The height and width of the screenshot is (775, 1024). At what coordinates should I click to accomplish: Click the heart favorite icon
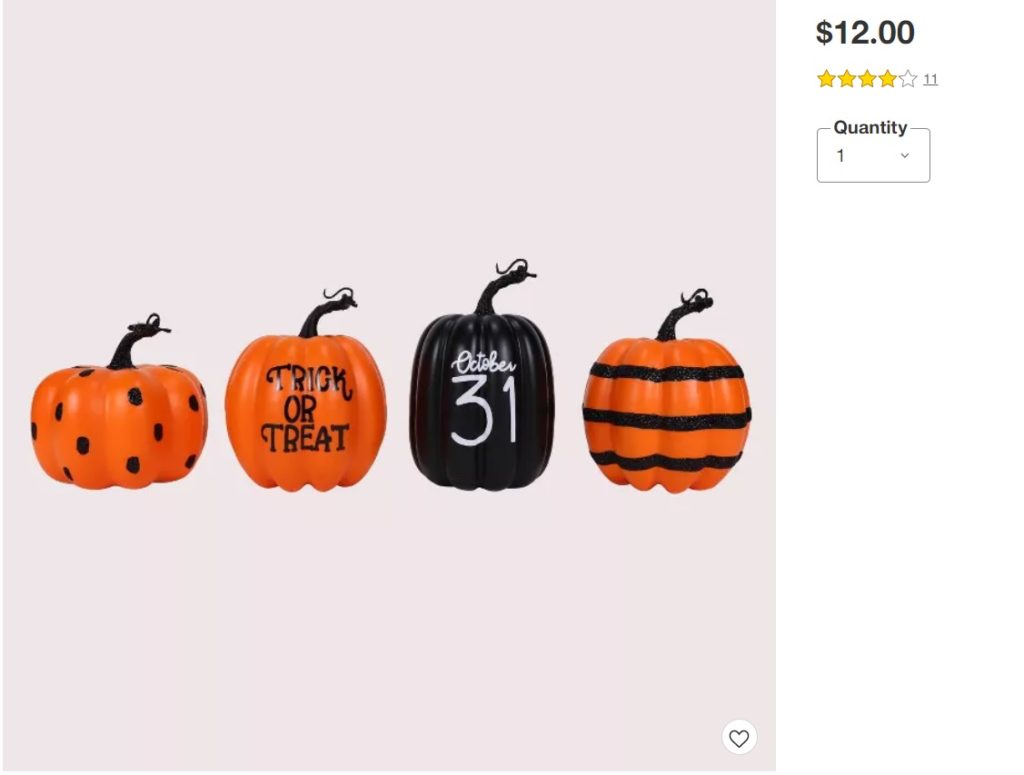click(x=739, y=738)
